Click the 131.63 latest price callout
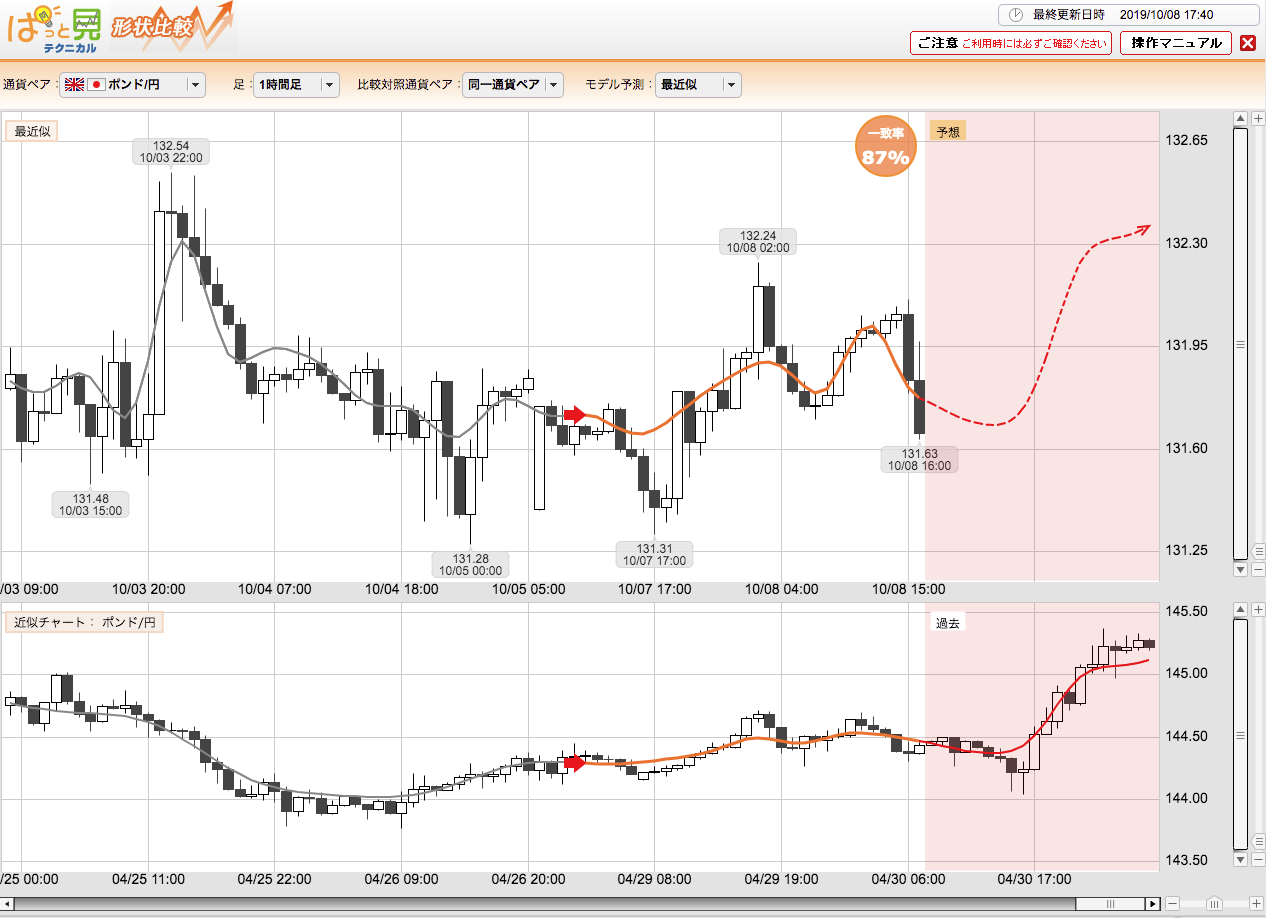The width and height of the screenshot is (1266, 918). click(x=919, y=459)
